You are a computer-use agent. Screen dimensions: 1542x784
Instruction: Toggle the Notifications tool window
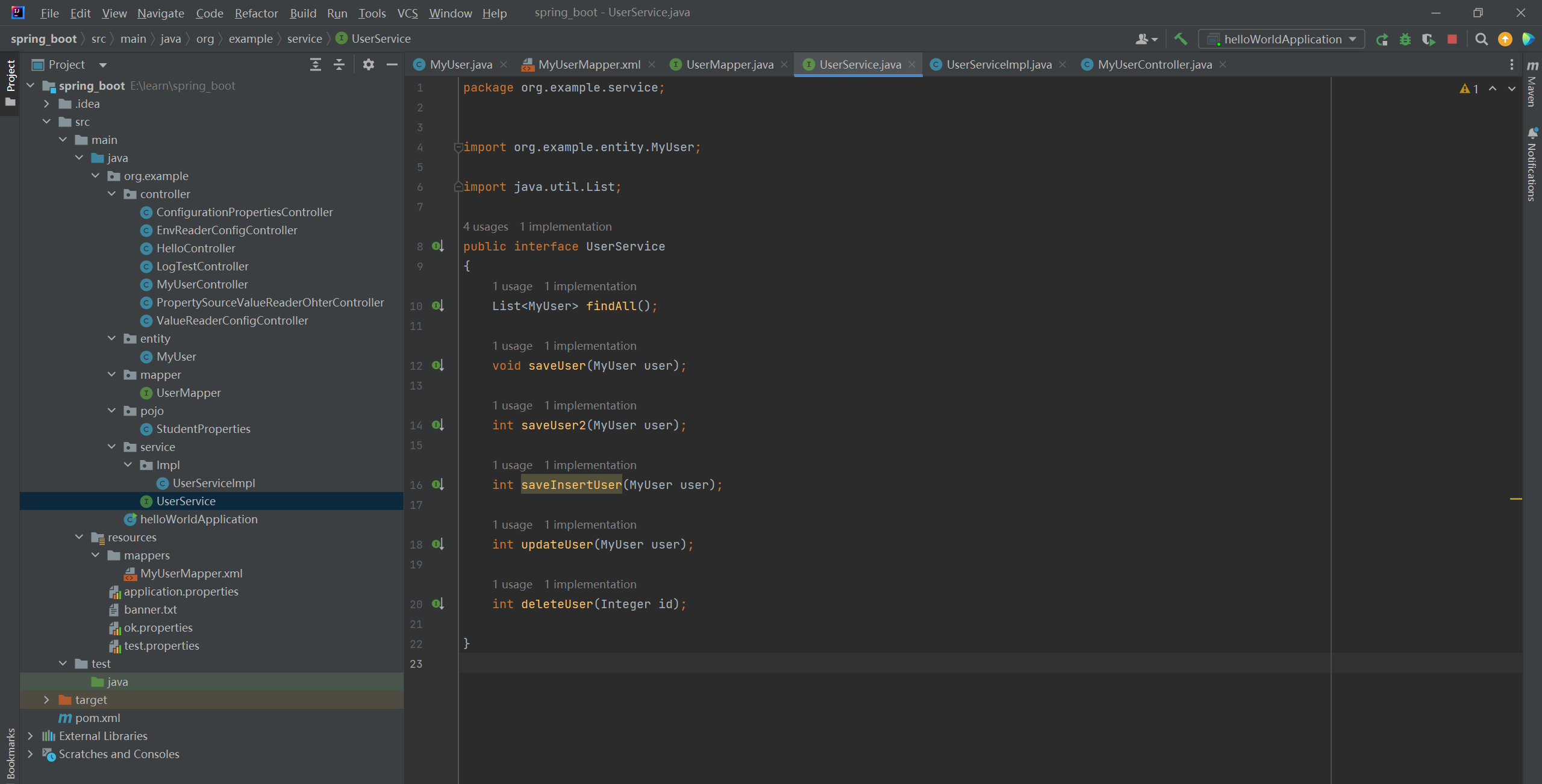coord(1532,164)
